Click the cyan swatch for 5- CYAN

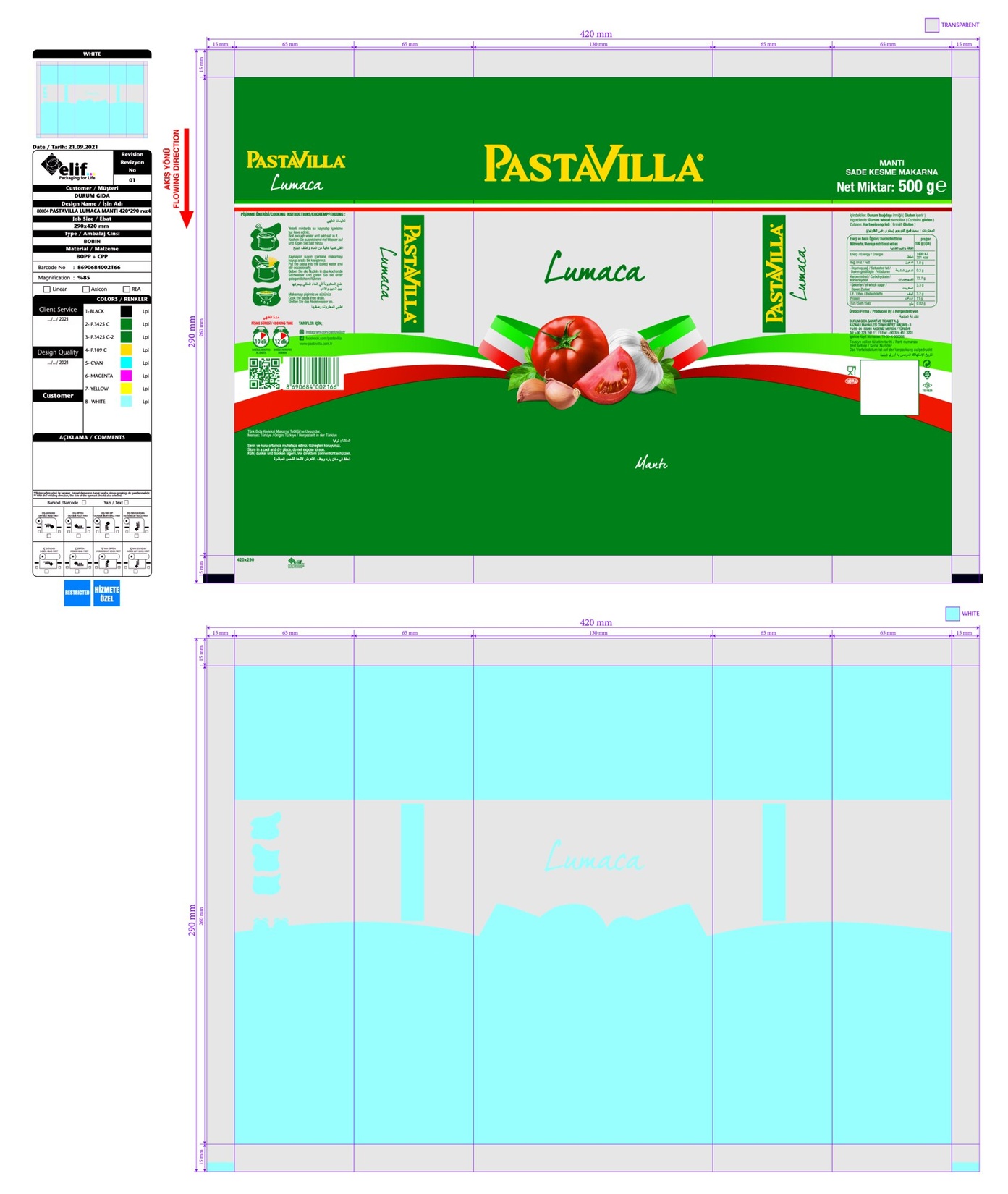126,363
